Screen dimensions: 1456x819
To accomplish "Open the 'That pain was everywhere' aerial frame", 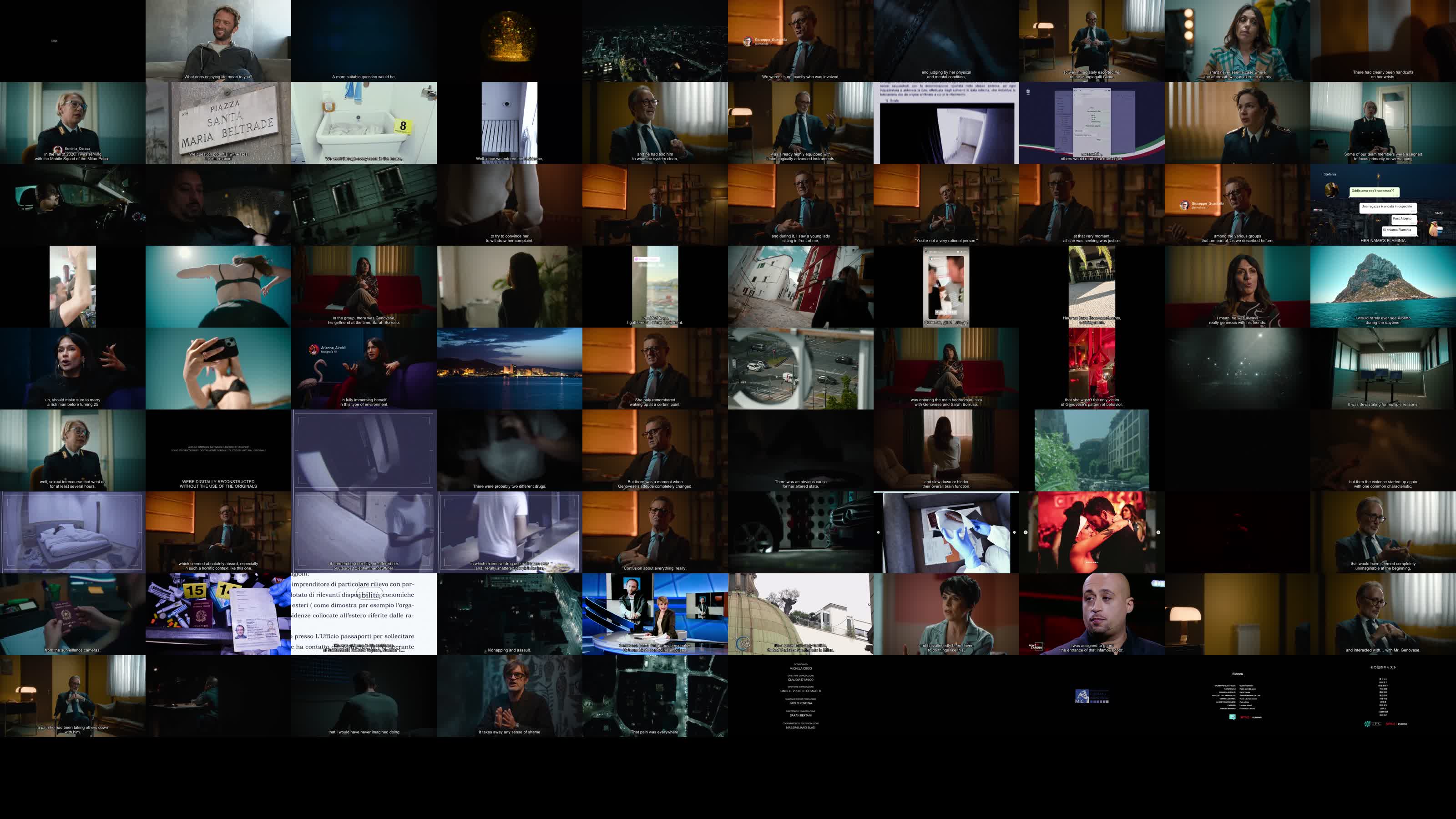I will tap(655, 696).
